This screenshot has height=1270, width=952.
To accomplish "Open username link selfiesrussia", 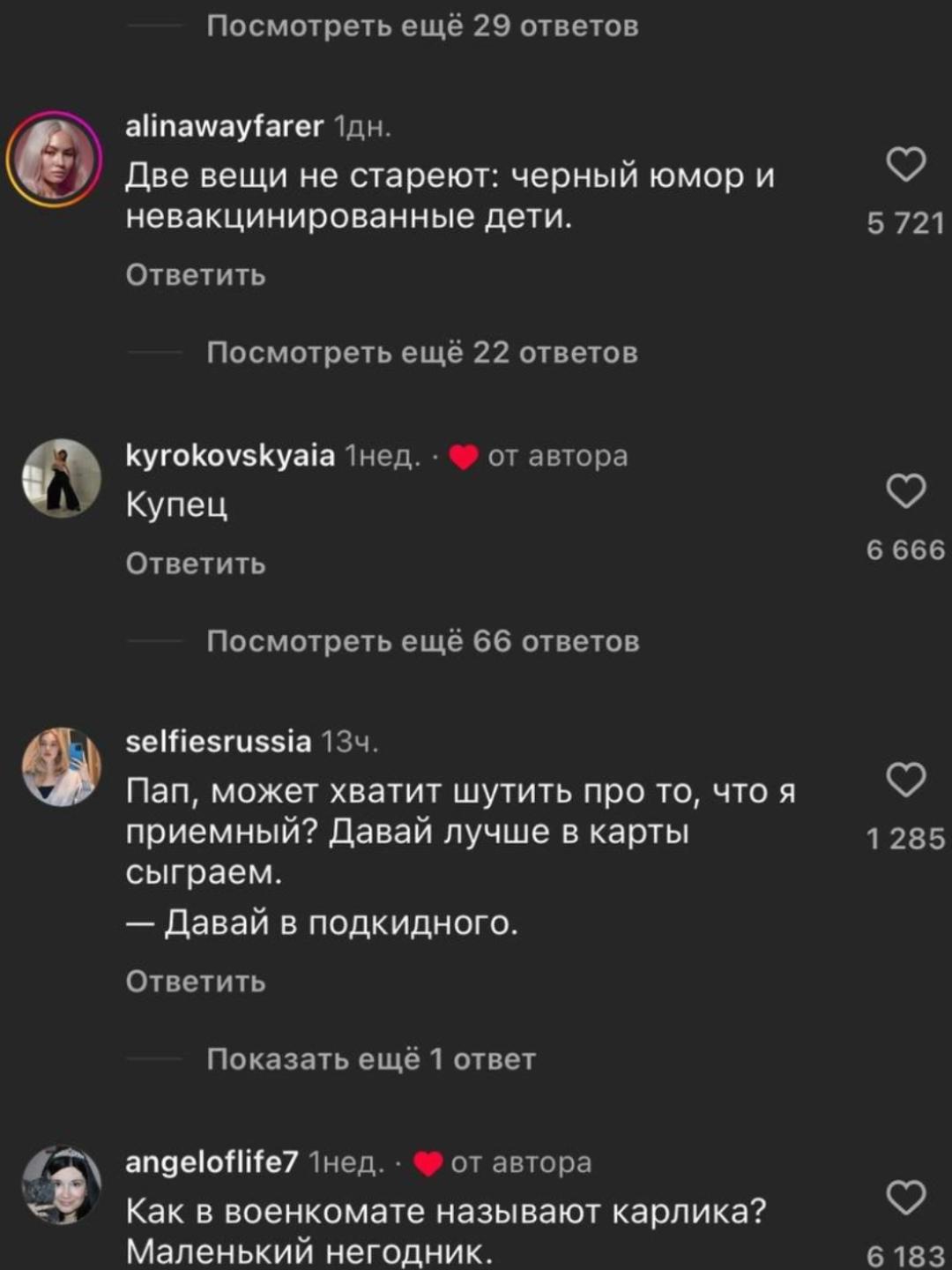I will click(219, 742).
